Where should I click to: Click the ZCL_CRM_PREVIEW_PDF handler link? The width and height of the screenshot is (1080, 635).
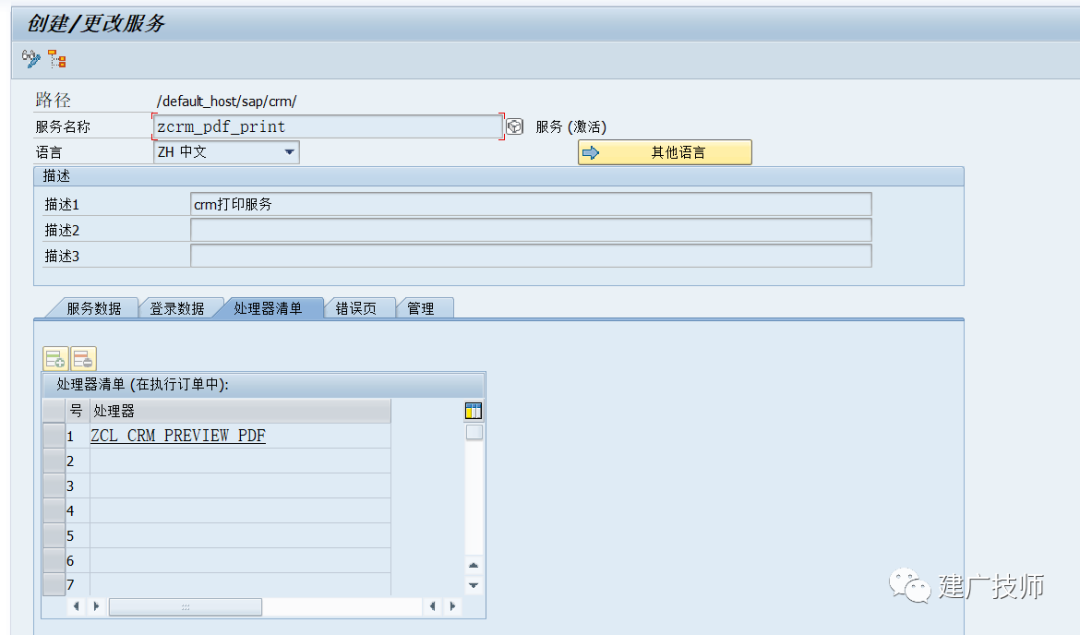point(178,435)
